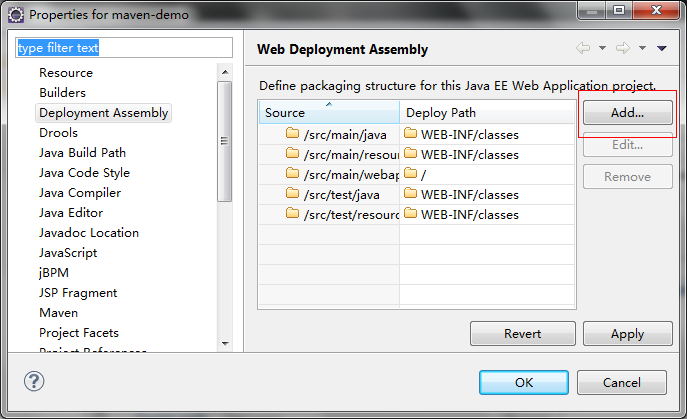Open the Java Editor page
This screenshot has height=419, width=687.
(71, 213)
